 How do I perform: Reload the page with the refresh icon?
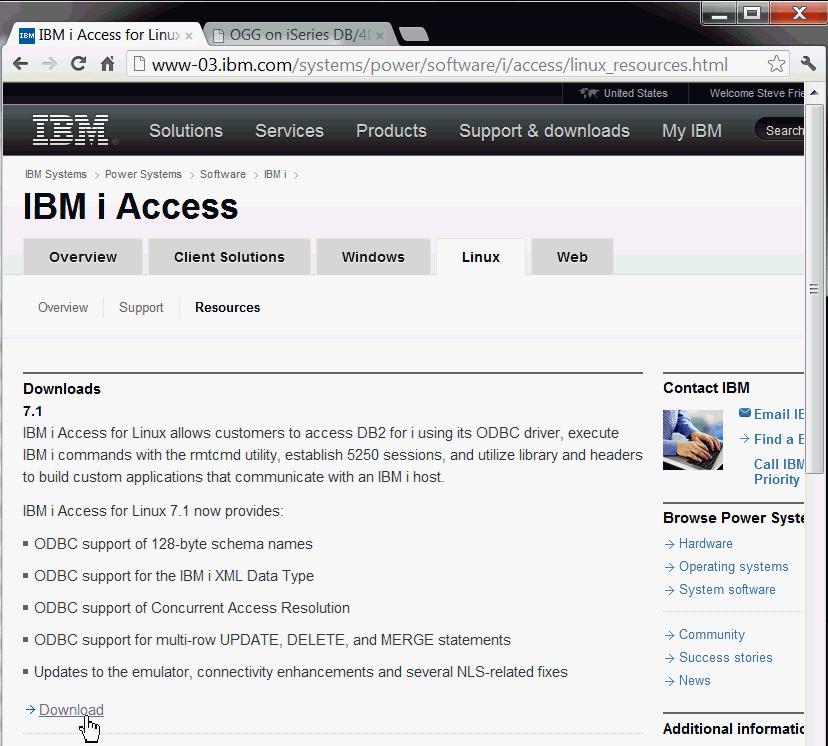(x=79, y=64)
